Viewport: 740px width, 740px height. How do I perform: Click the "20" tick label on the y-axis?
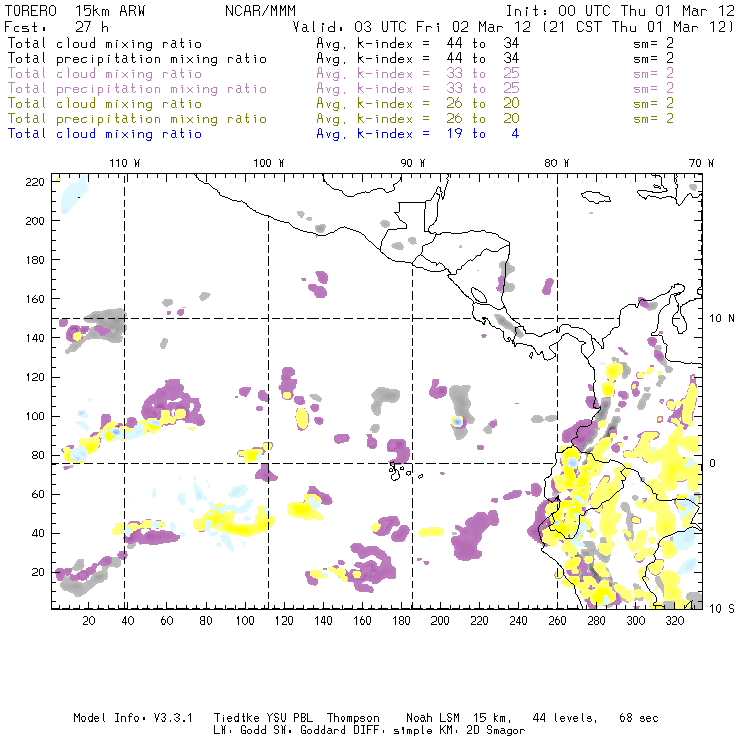pyautogui.click(x=38, y=572)
